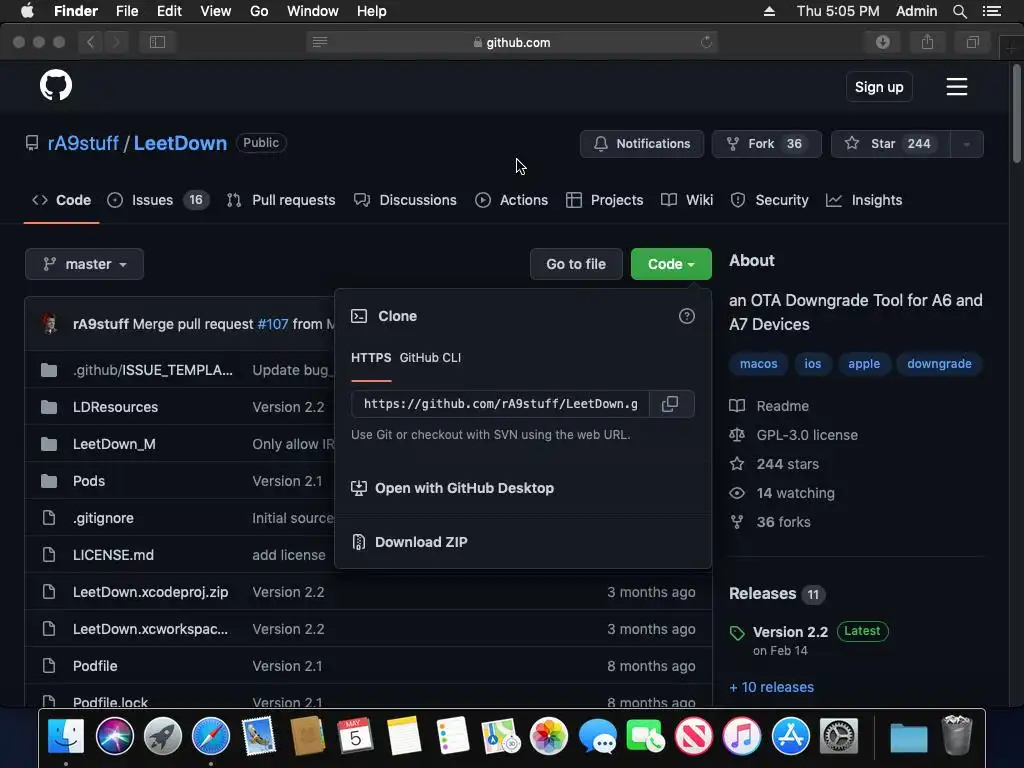The height and width of the screenshot is (768, 1024).
Task: Fork the LeetDown repository
Action: (x=766, y=144)
